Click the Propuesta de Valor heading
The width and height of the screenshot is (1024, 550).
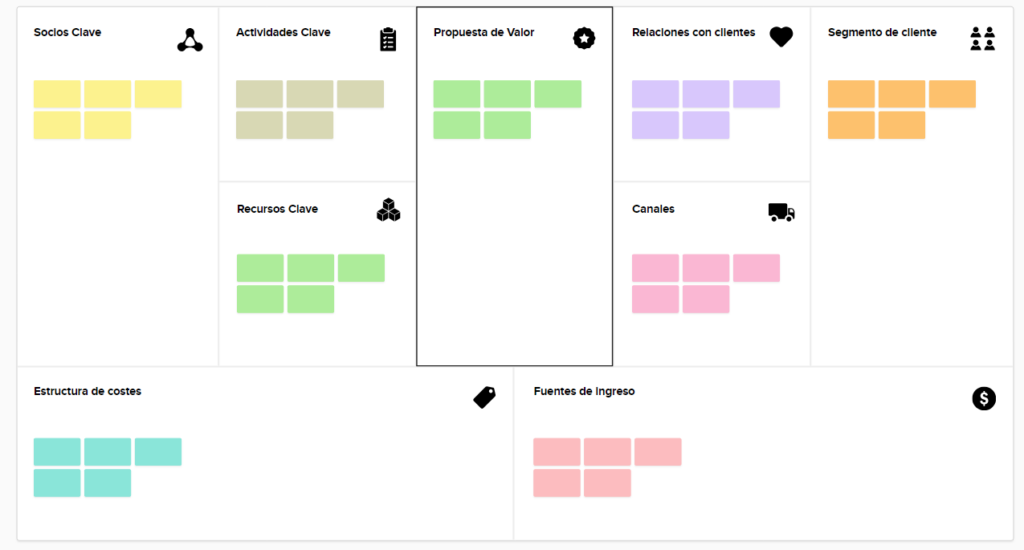[x=484, y=33]
